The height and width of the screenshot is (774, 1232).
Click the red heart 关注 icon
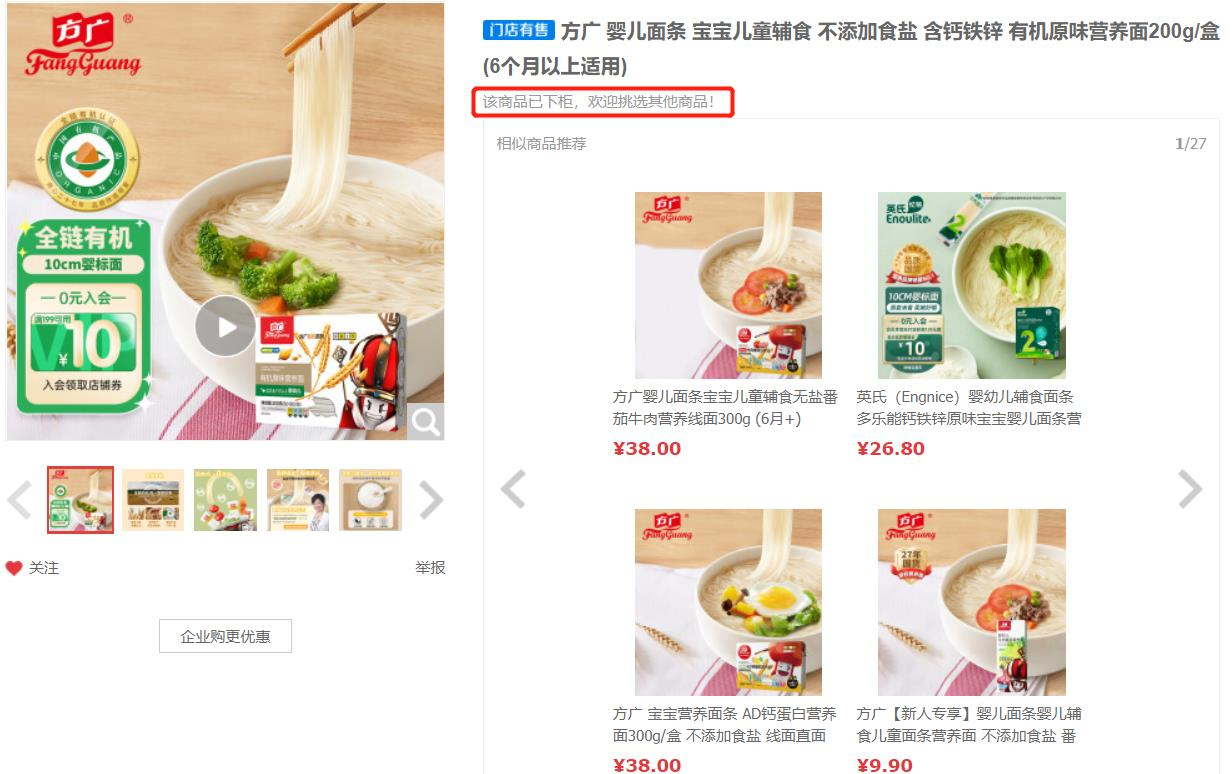coord(14,568)
